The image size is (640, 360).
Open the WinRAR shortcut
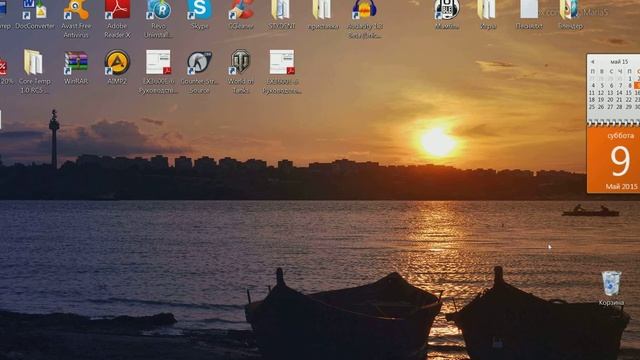point(76,67)
